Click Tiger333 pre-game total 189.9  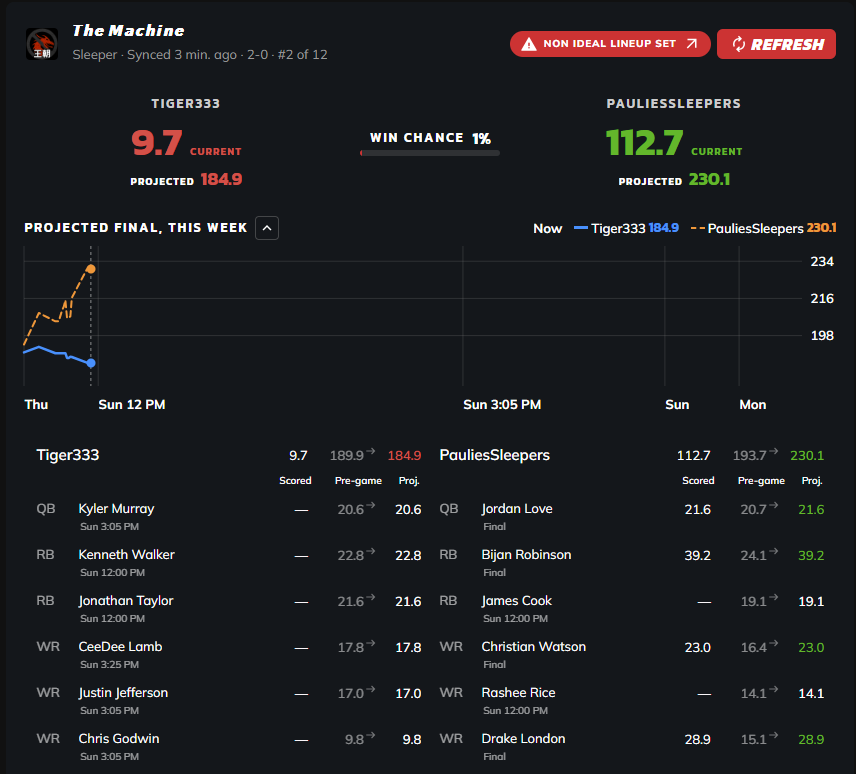click(x=347, y=455)
